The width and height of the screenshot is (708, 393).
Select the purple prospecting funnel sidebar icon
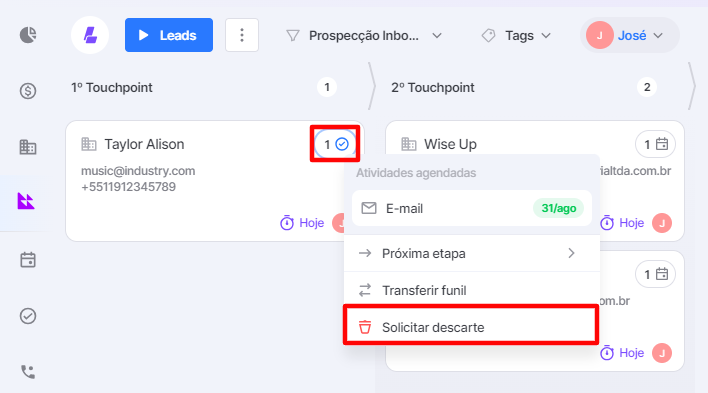click(x=26, y=201)
